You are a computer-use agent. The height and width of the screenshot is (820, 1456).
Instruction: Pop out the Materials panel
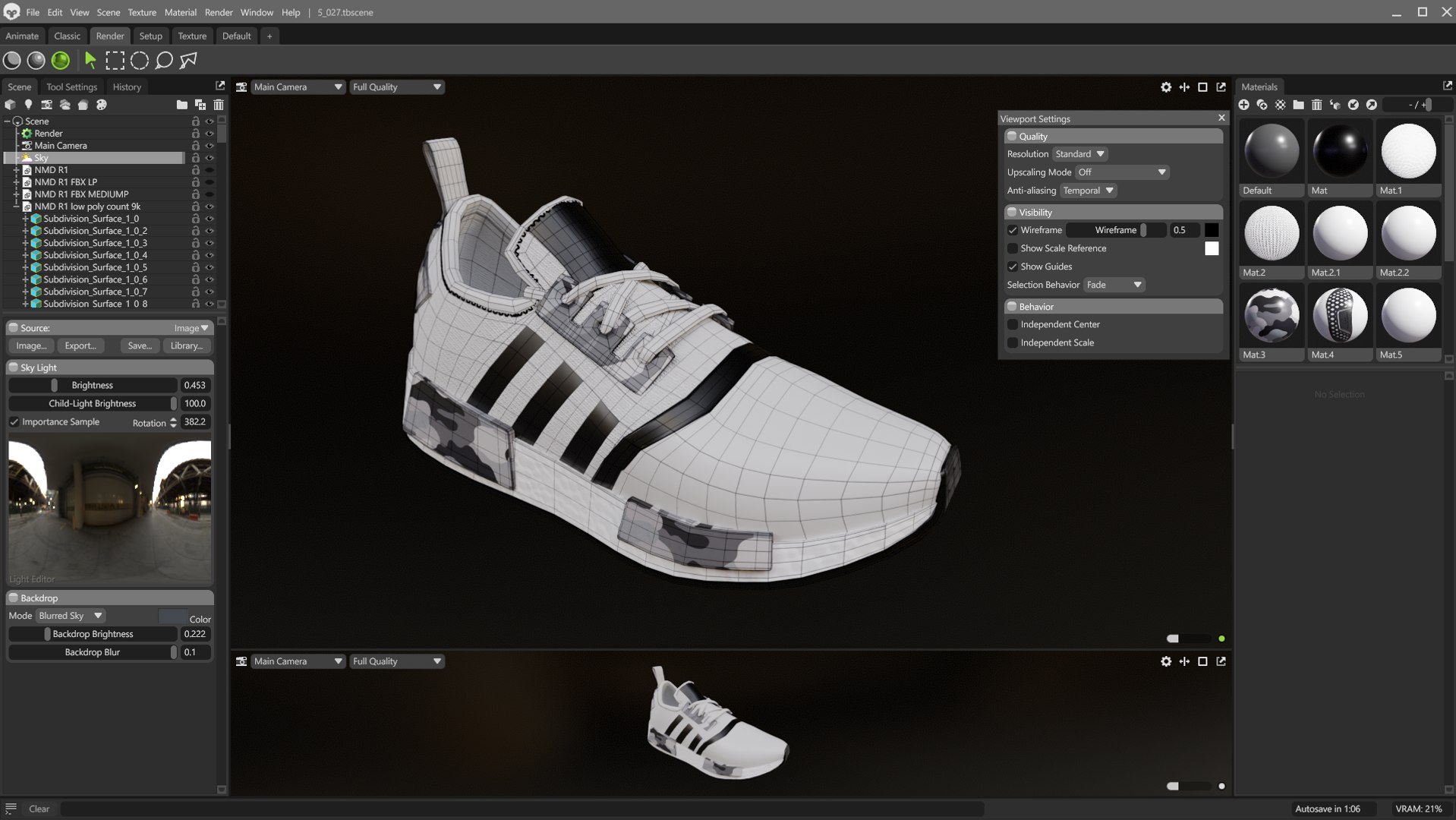click(1447, 86)
